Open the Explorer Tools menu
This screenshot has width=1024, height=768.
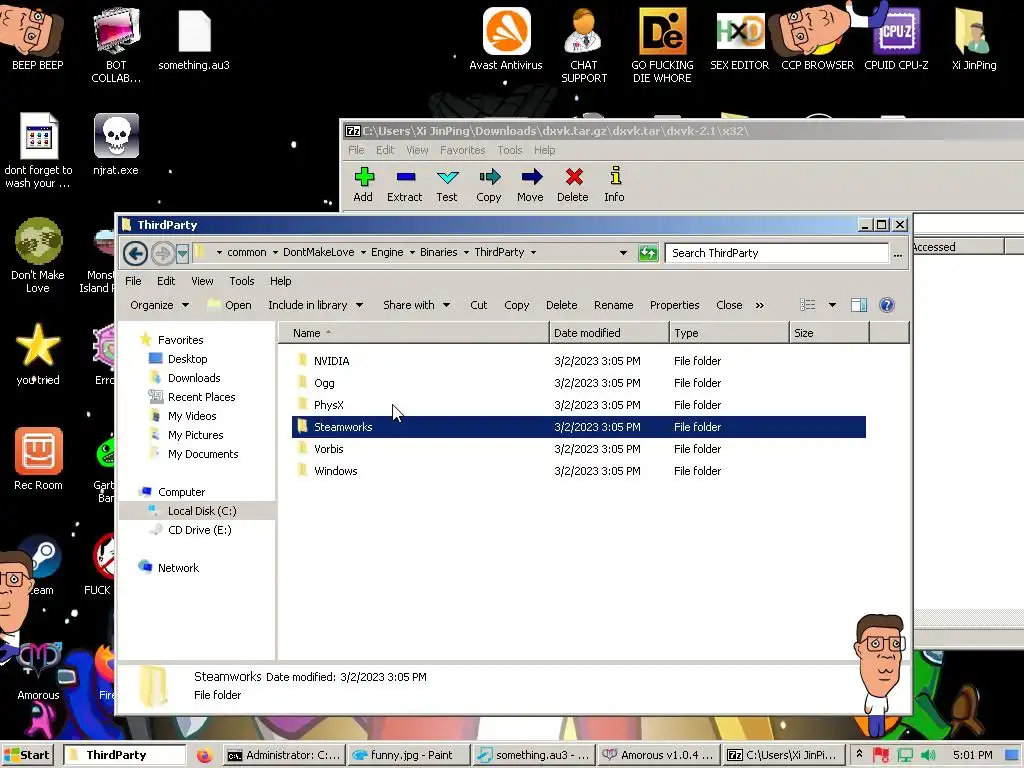coord(242,281)
